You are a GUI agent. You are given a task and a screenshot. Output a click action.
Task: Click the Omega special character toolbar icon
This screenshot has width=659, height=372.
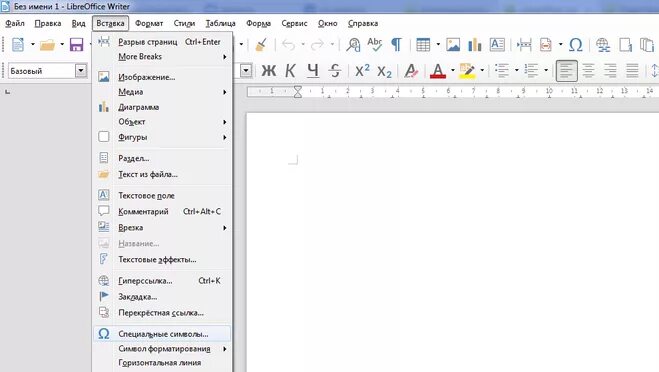click(576, 45)
